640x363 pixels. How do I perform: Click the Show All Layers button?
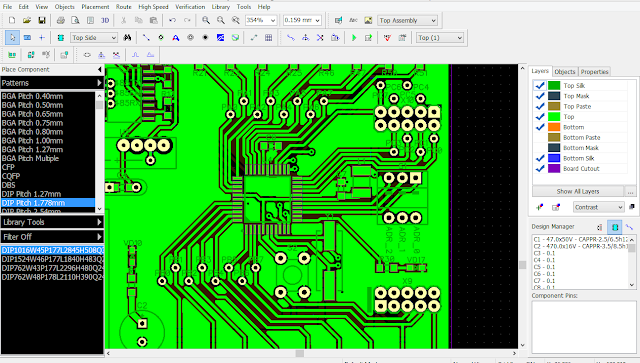pyautogui.click(x=578, y=192)
